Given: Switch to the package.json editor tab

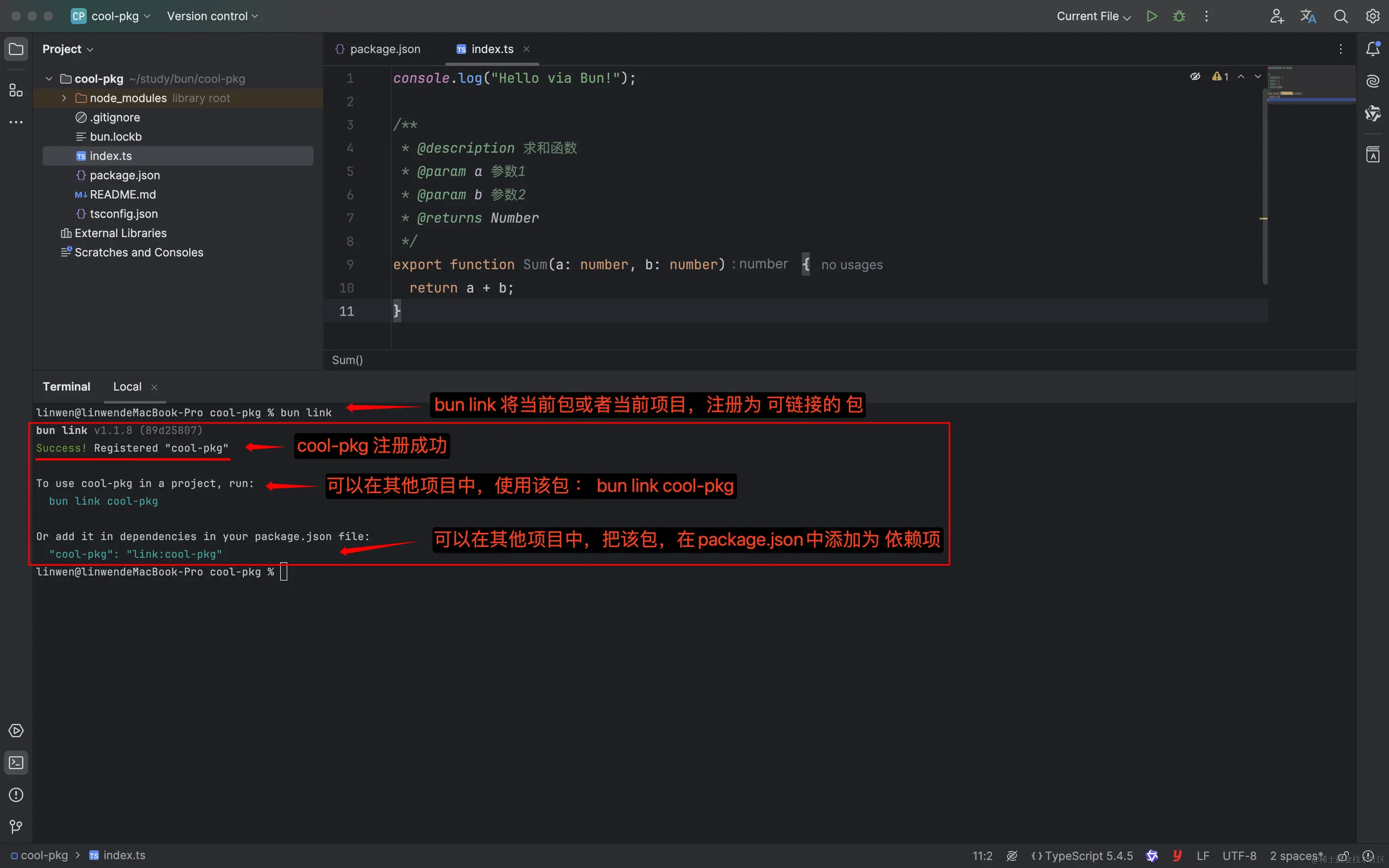Looking at the screenshot, I should click(378, 50).
